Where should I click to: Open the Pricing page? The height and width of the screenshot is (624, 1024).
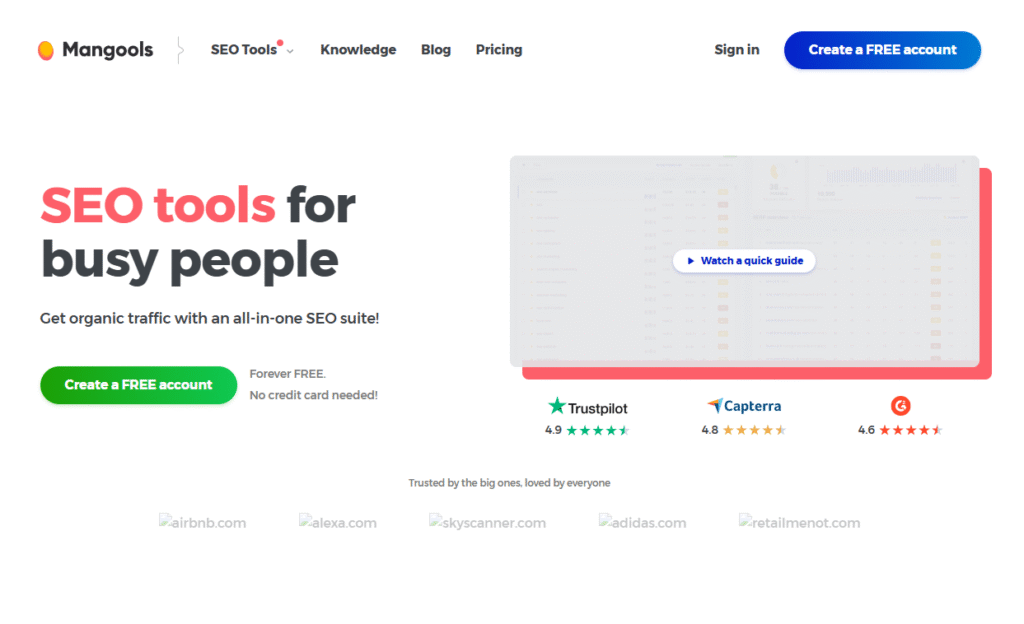(499, 50)
